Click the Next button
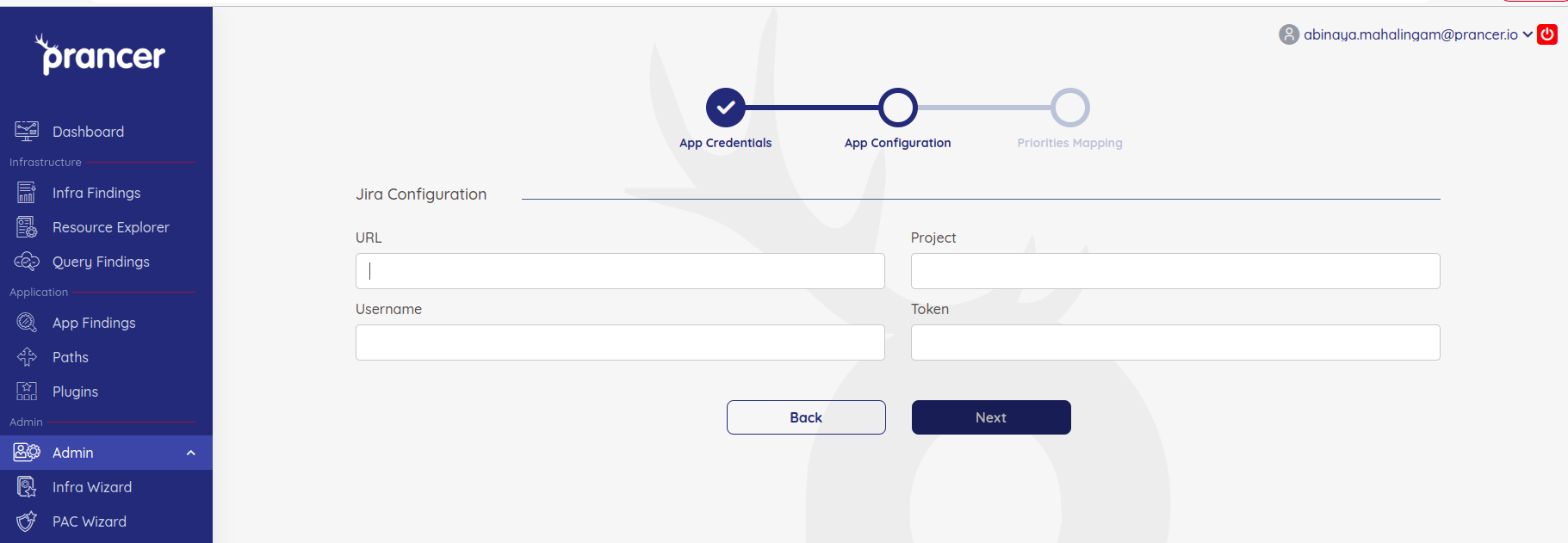The image size is (1568, 543). point(991,417)
